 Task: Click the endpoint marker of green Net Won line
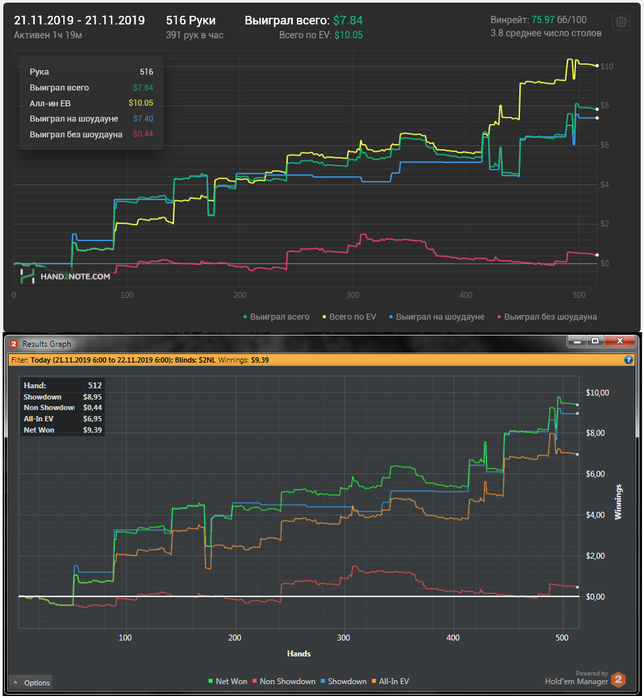(x=577, y=405)
